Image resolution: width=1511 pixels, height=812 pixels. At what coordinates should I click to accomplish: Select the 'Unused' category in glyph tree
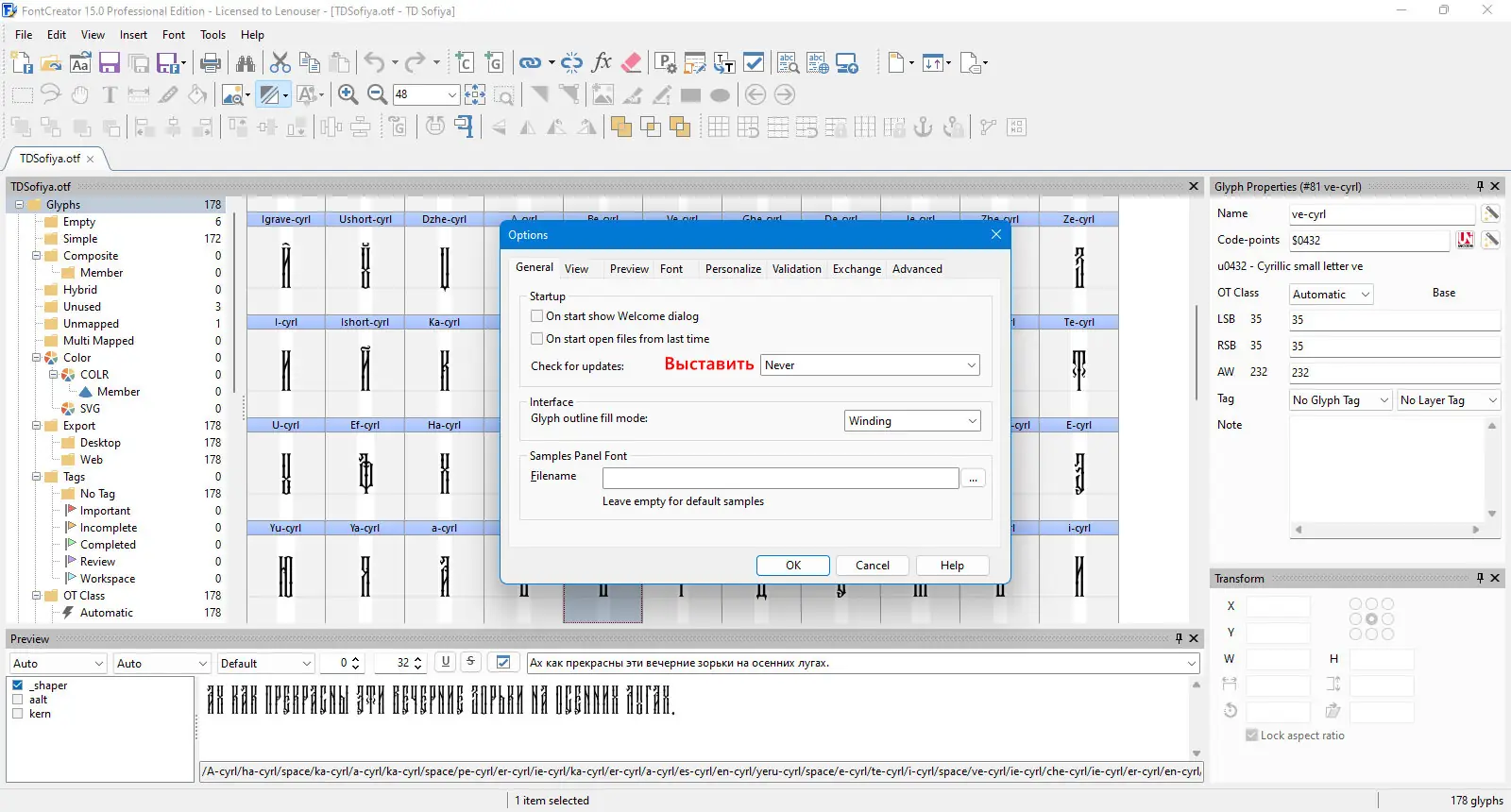[x=82, y=307]
